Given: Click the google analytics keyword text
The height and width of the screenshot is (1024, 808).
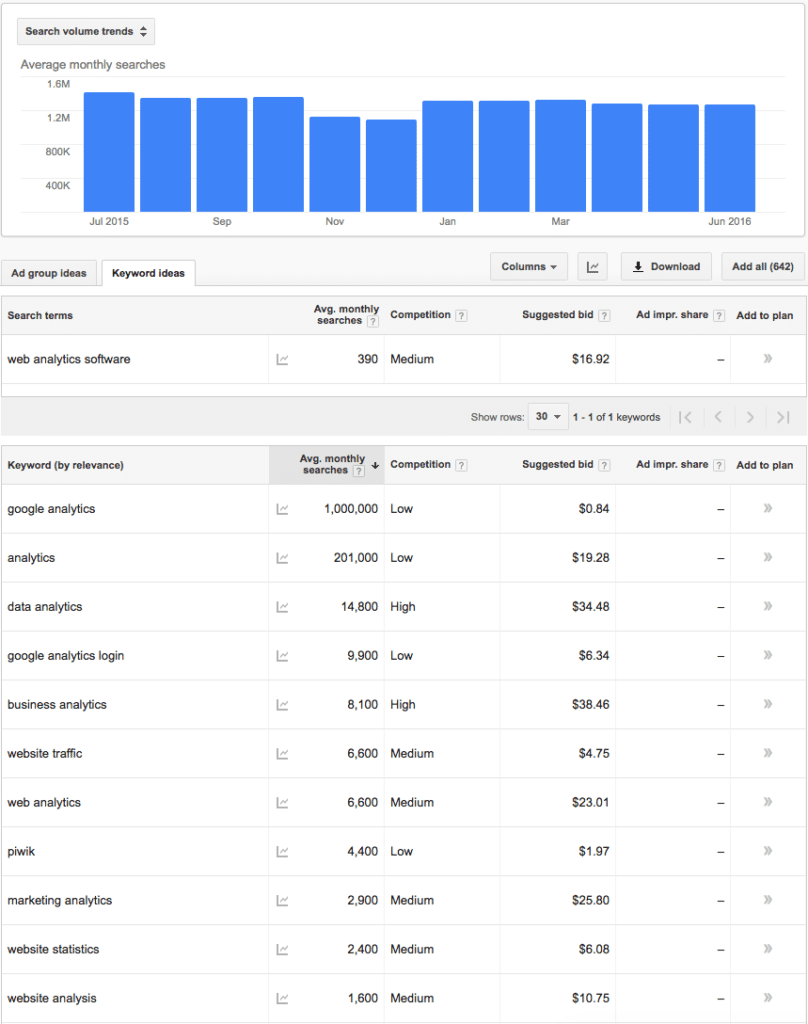Looking at the screenshot, I should 51,509.
